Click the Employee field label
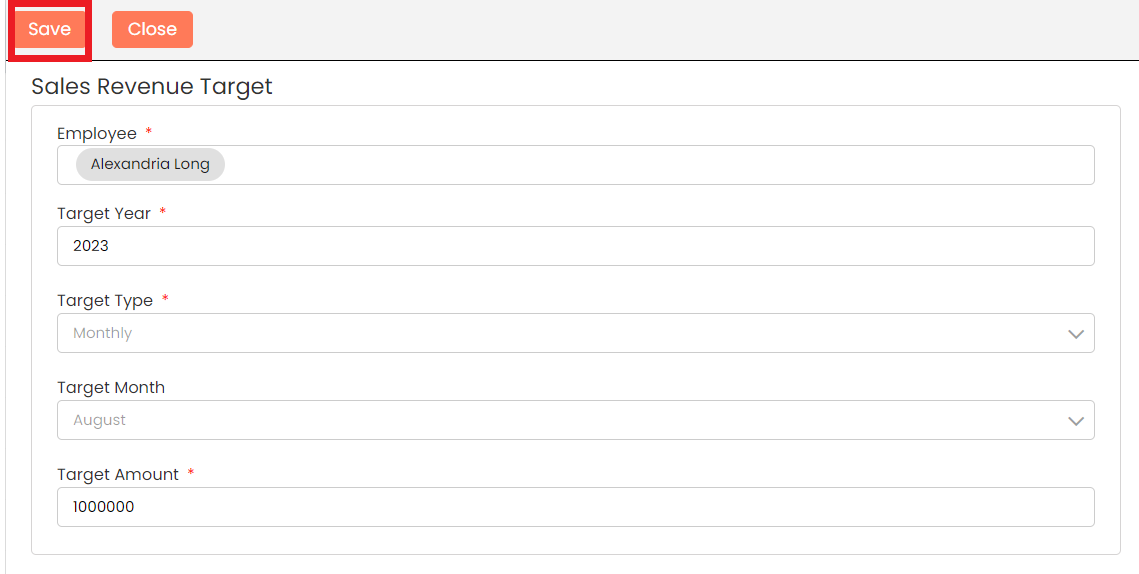 [x=96, y=134]
